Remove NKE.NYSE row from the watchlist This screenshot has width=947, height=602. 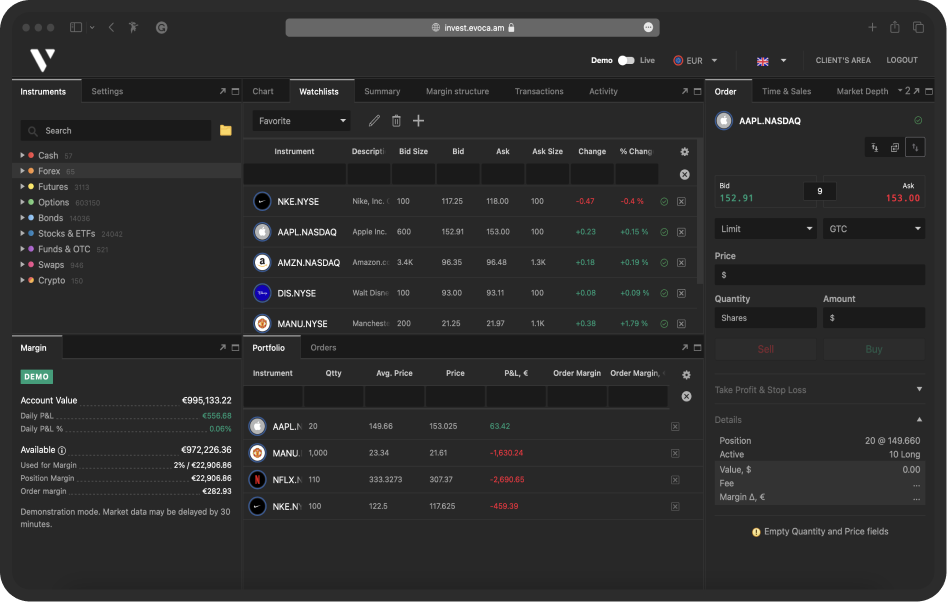tap(681, 202)
